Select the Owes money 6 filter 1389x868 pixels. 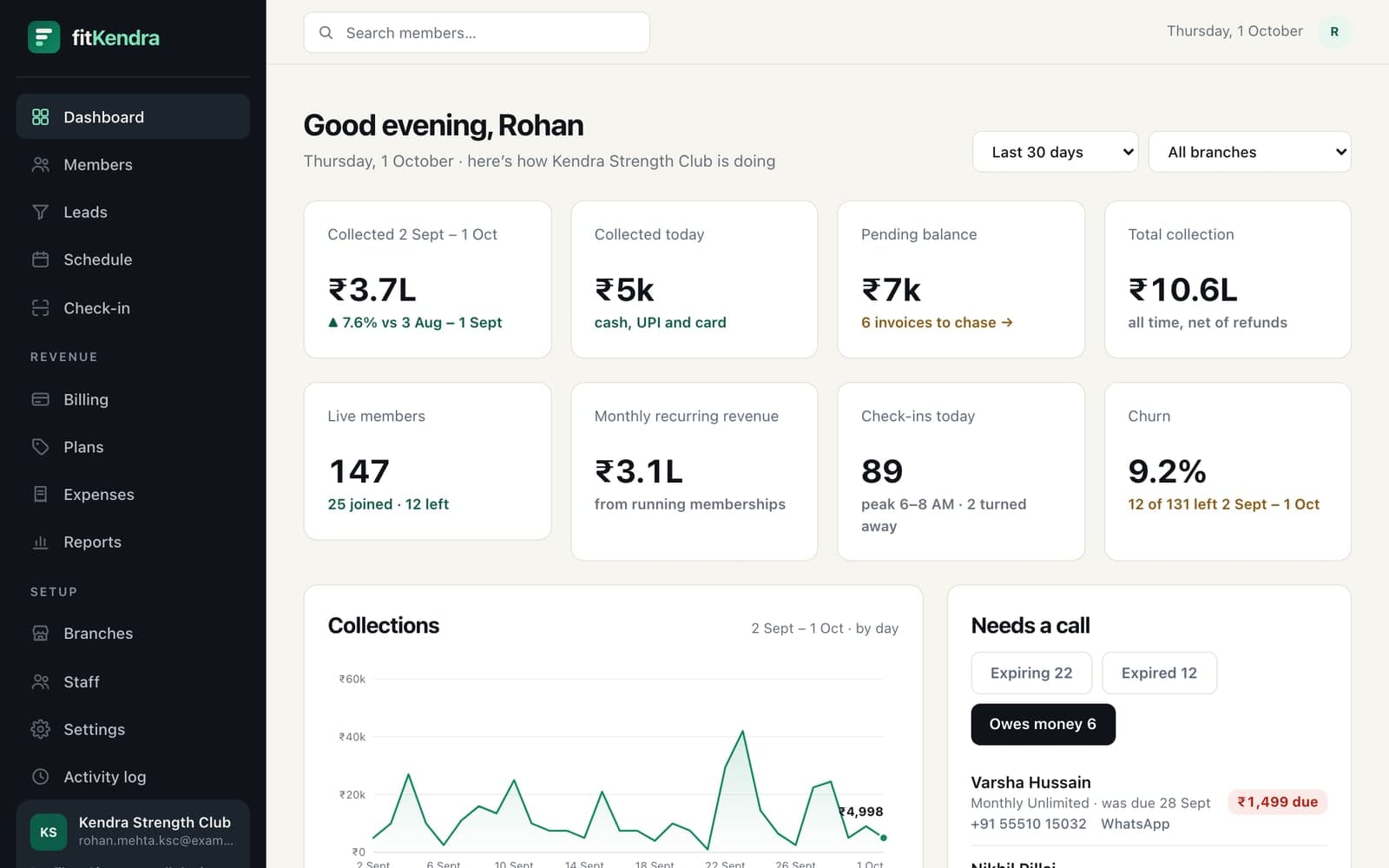point(1043,724)
